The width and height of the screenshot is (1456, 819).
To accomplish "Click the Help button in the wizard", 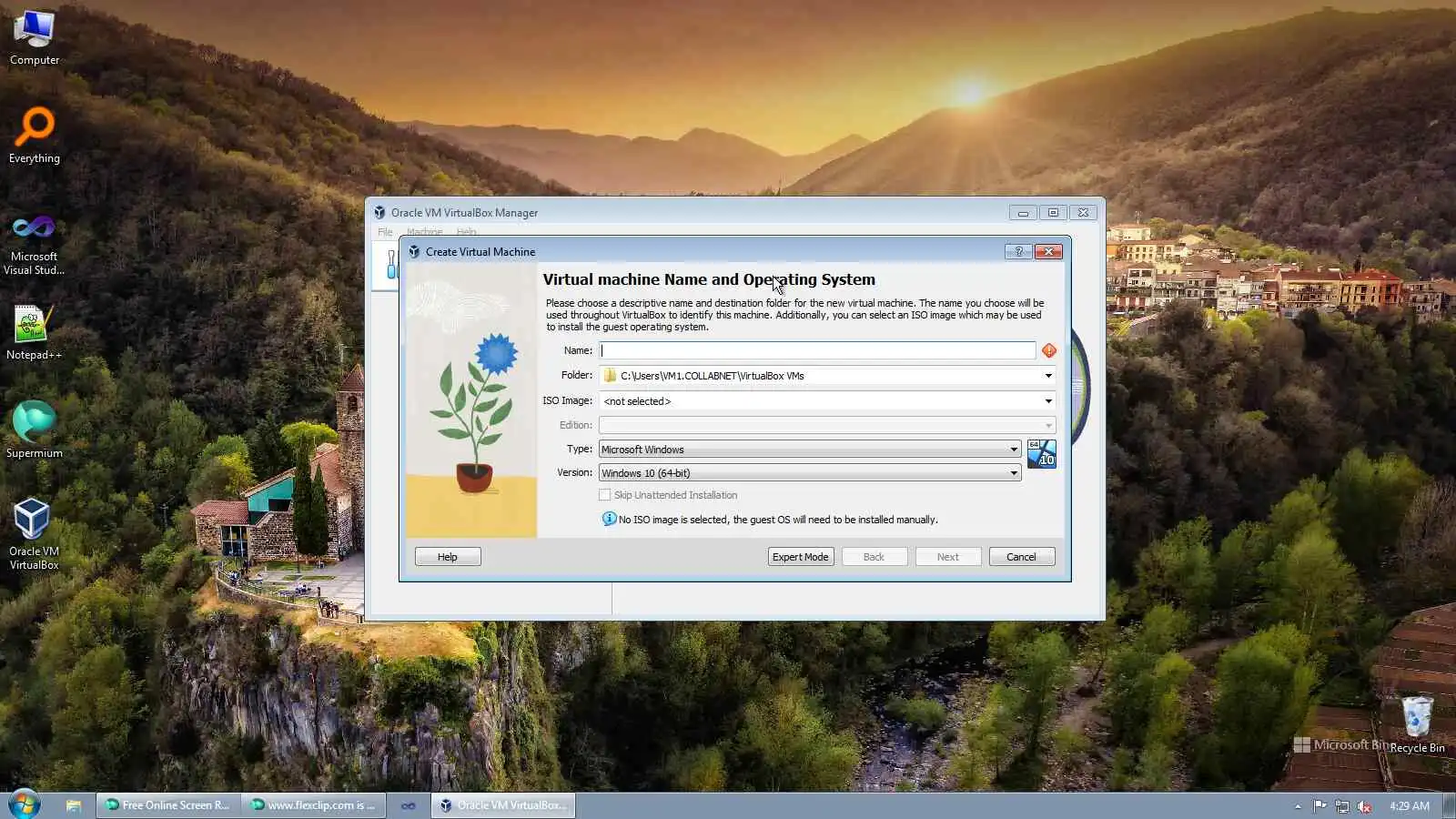I will [448, 557].
